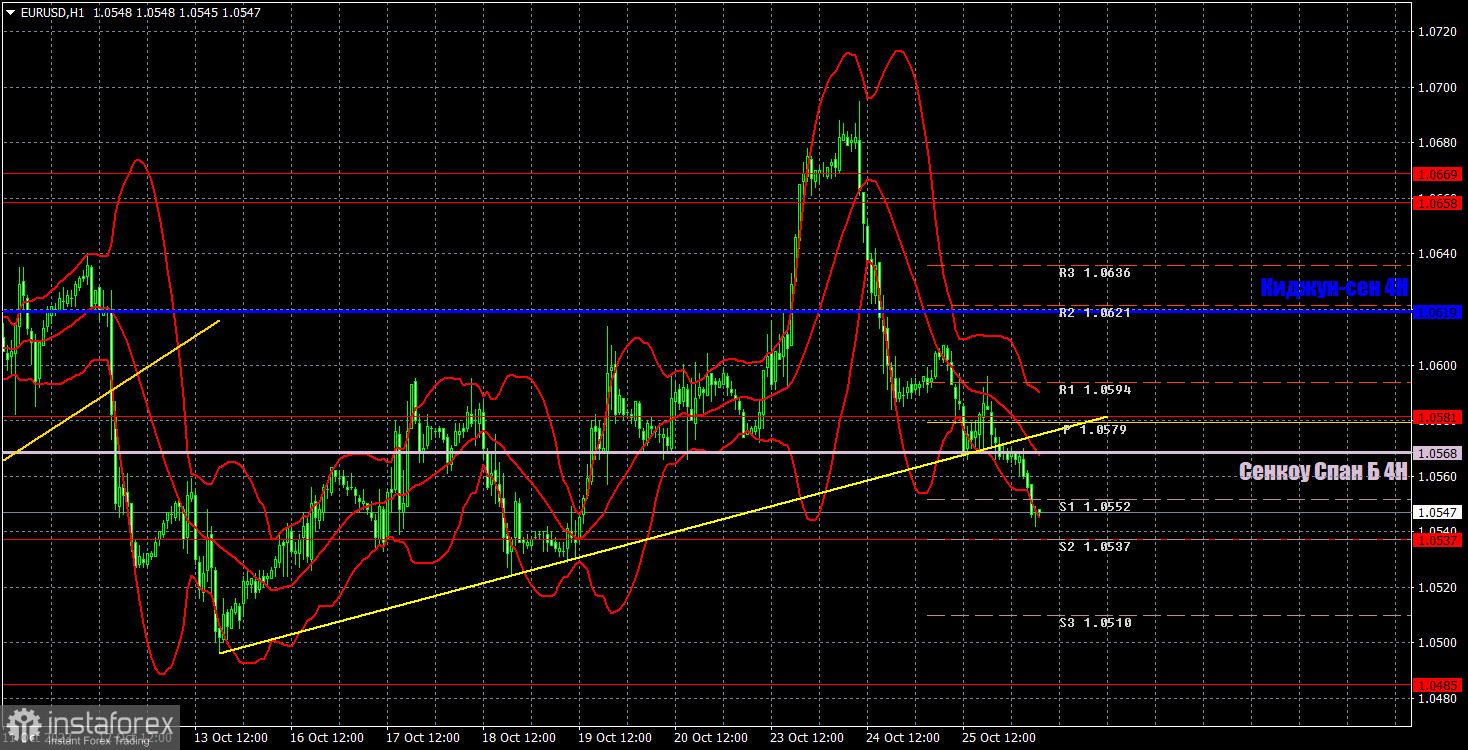Click the 1.0500 price axis label
The height and width of the screenshot is (750, 1468).
(x=1438, y=643)
